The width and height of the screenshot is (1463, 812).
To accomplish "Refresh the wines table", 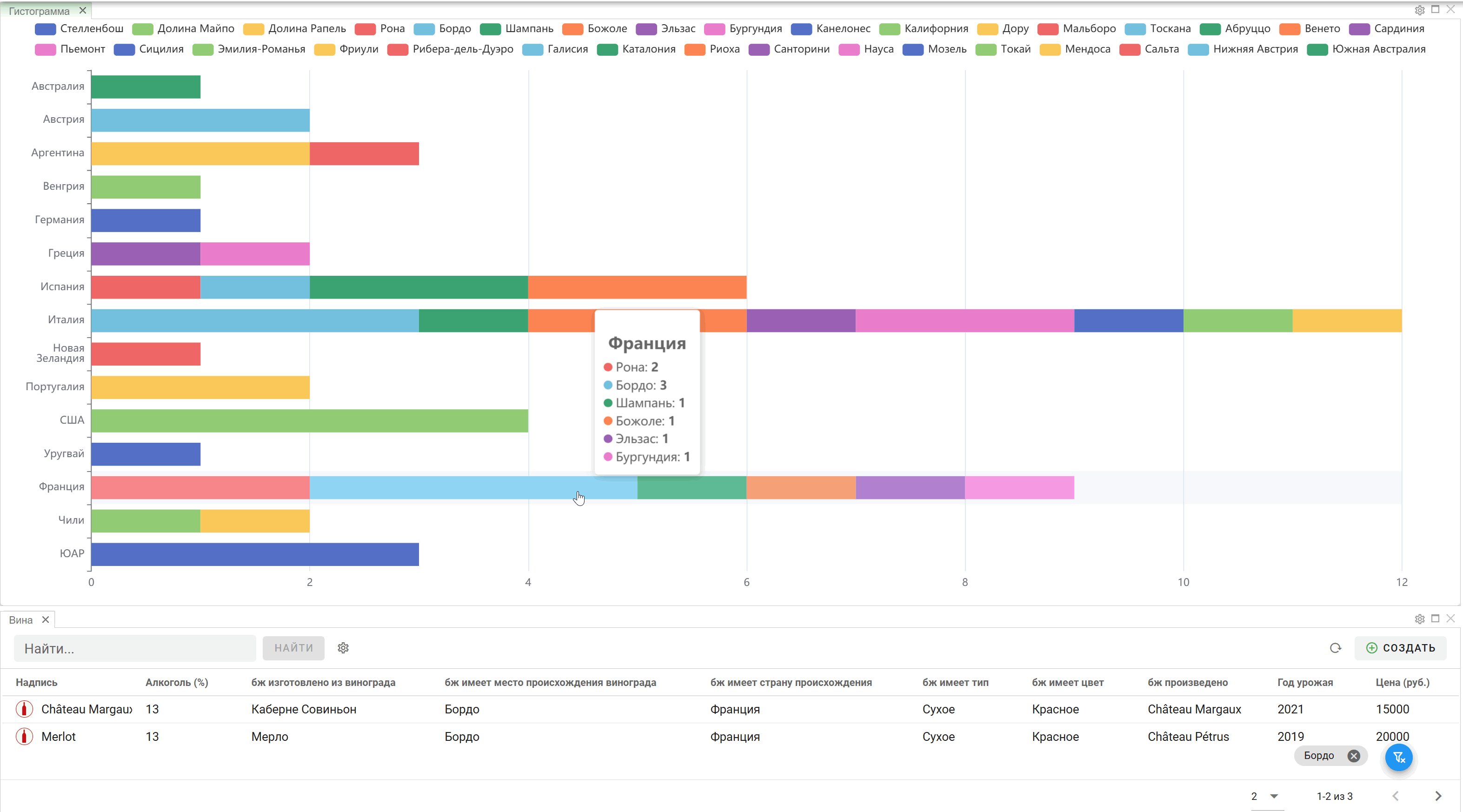I will [1335, 648].
